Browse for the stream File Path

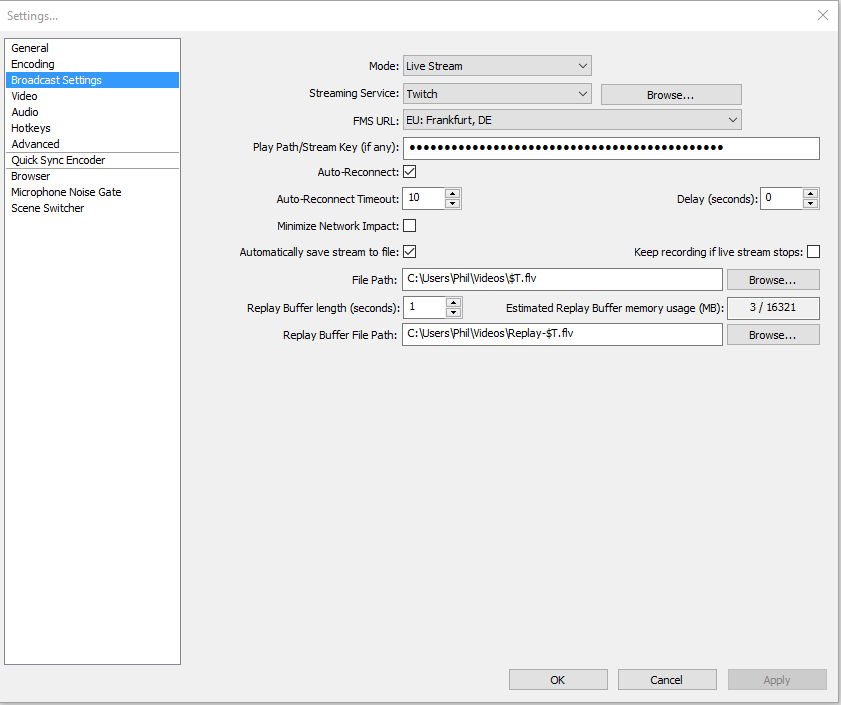click(x=773, y=280)
